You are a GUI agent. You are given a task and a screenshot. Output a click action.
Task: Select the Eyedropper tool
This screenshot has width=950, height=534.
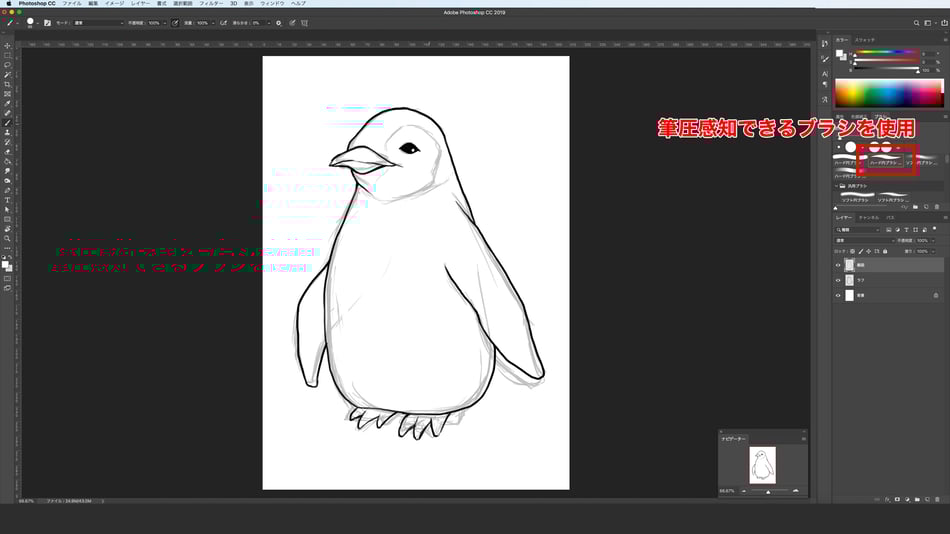(7, 103)
